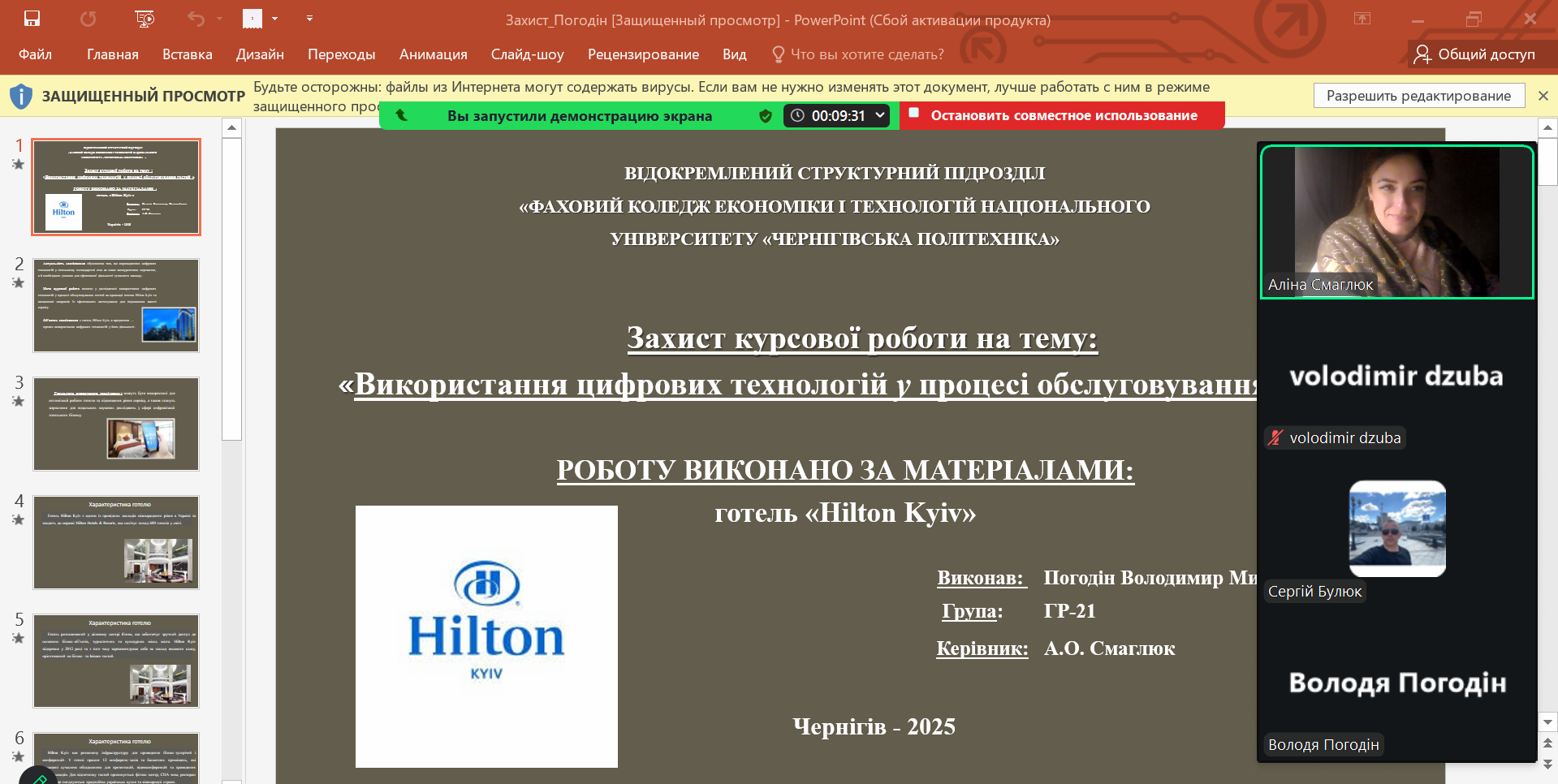Click the protected view shield icon
1558x784 pixels.
[21, 97]
